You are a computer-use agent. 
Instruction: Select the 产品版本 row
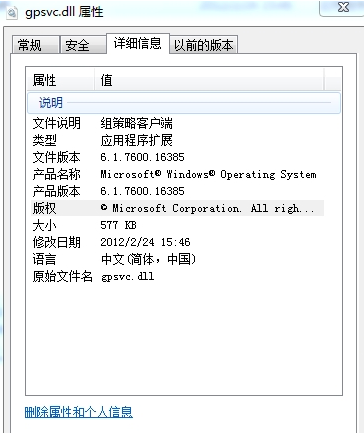click(x=177, y=191)
